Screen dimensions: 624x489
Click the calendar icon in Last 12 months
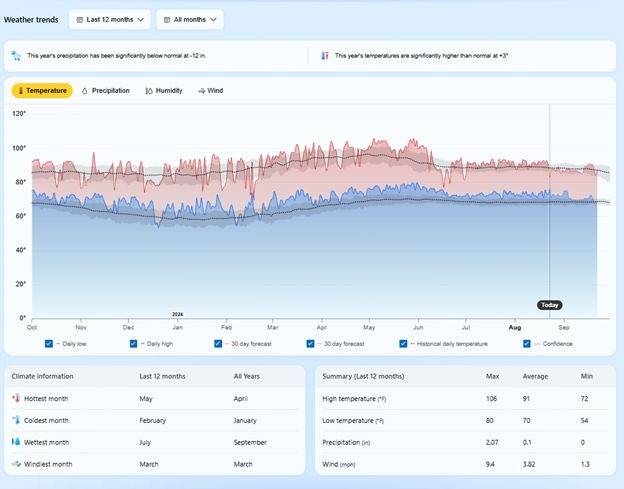[x=80, y=19]
